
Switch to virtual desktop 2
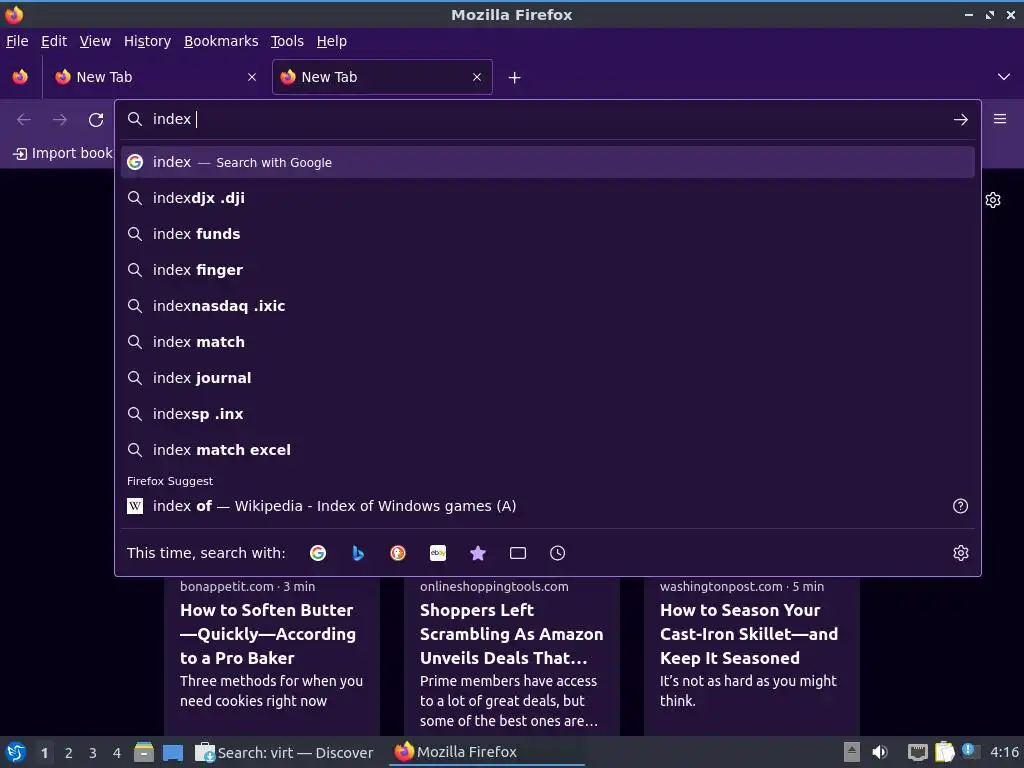[x=69, y=753]
